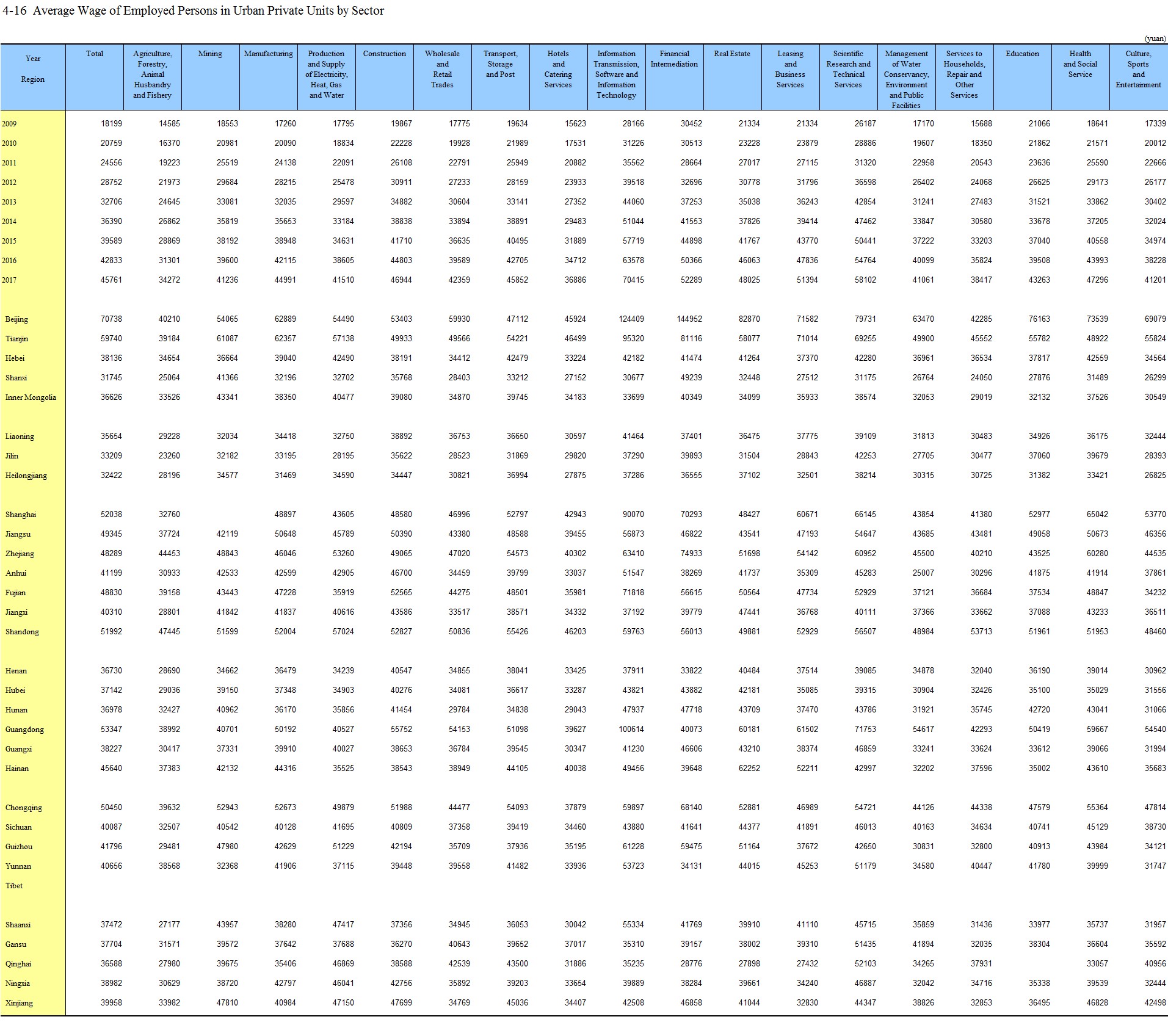Select the 'Shanghai' row label
This screenshot has width=1168, height=1036.
point(21,515)
